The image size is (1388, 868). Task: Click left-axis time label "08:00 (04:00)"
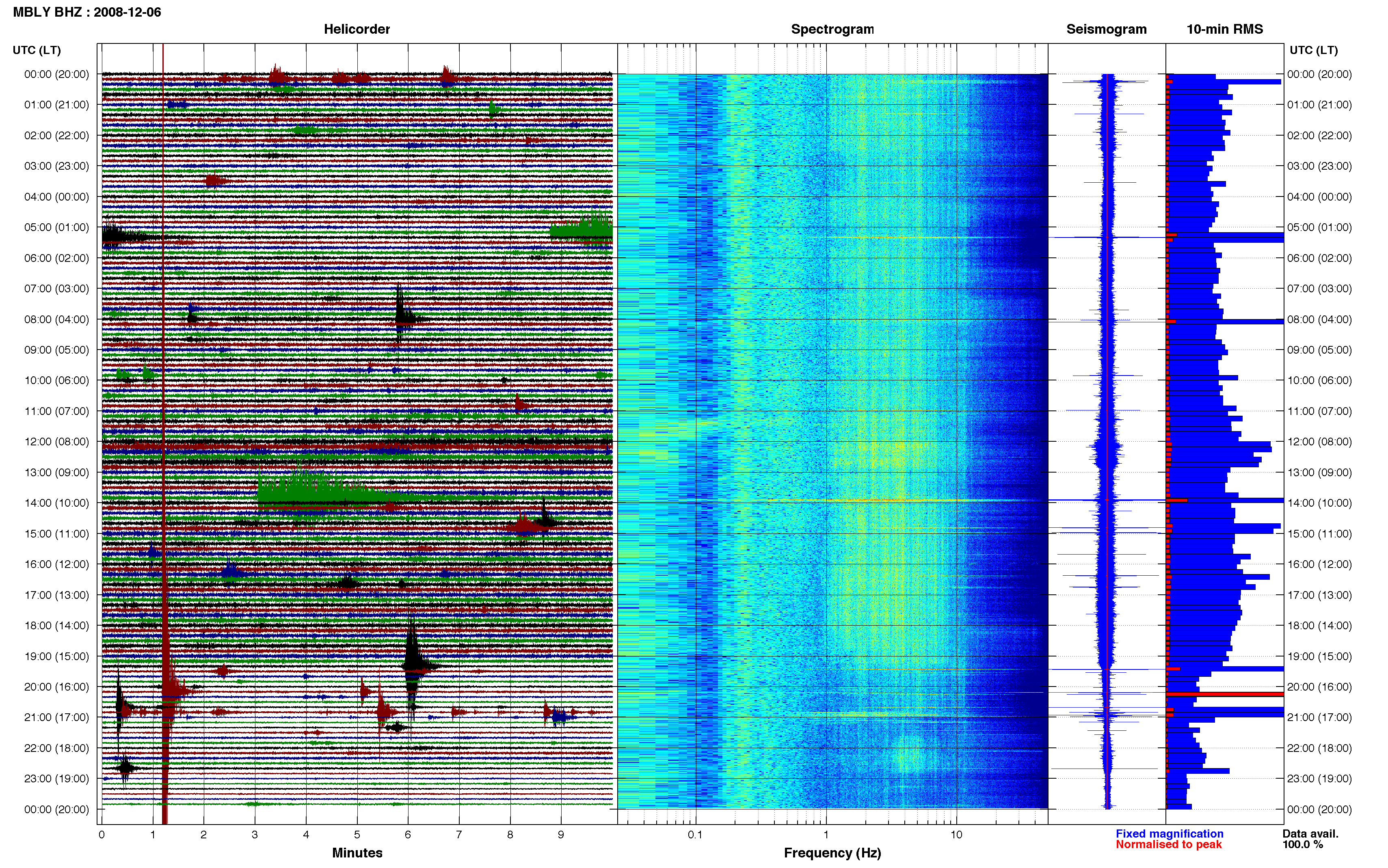[x=56, y=319]
